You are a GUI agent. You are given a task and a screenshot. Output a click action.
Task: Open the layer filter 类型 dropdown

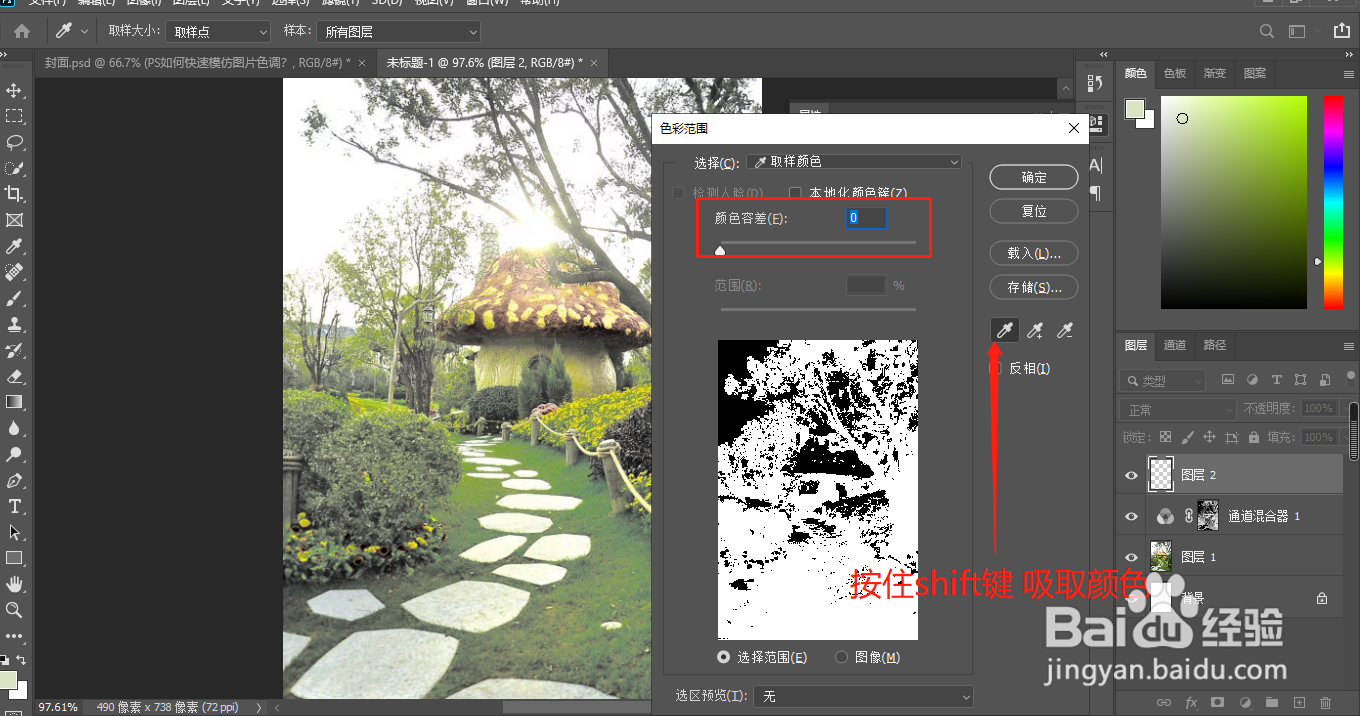coord(1162,381)
